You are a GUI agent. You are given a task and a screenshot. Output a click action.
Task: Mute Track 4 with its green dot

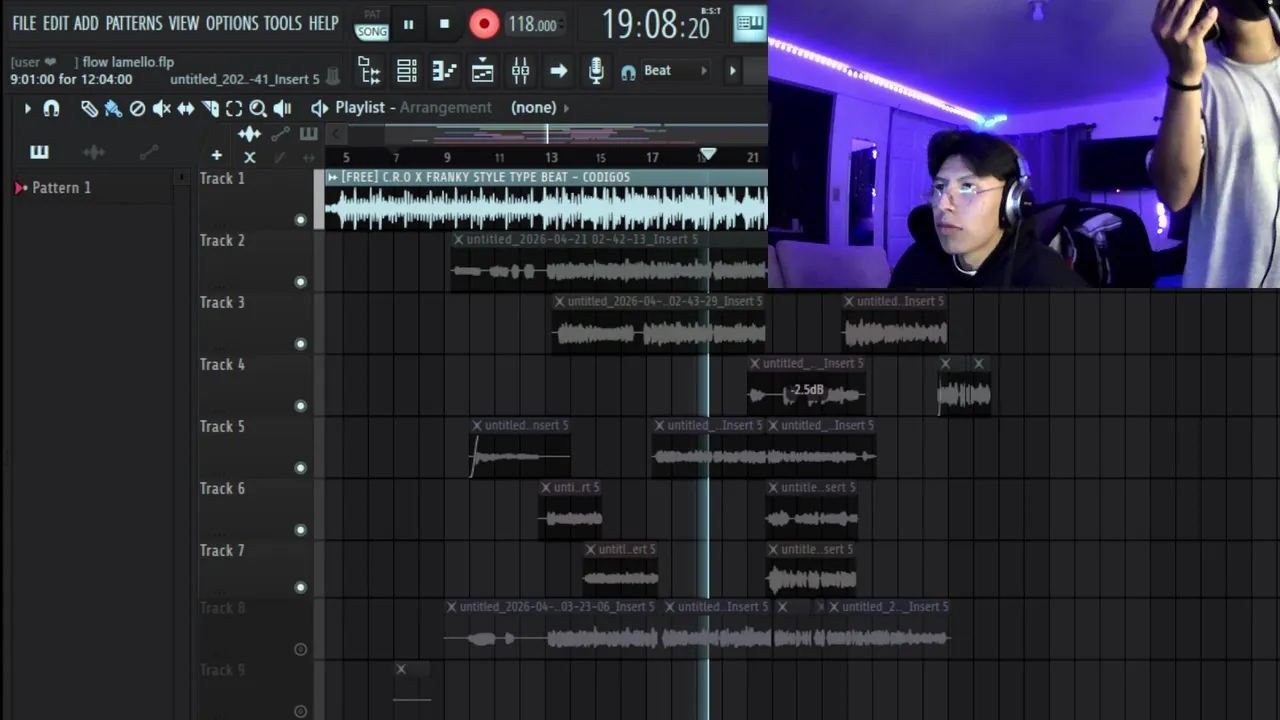click(300, 406)
